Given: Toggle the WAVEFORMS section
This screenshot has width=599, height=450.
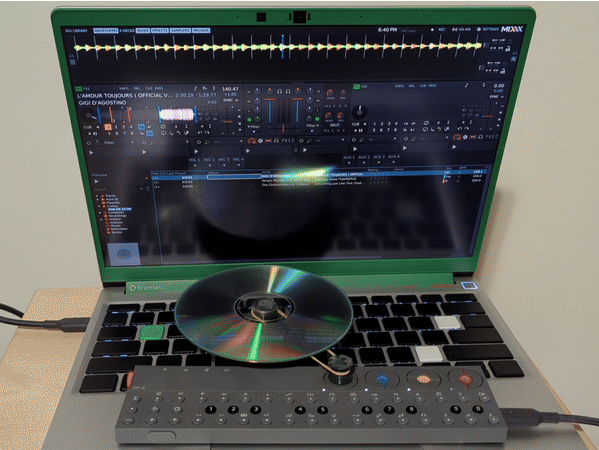Looking at the screenshot, I should point(106,31).
